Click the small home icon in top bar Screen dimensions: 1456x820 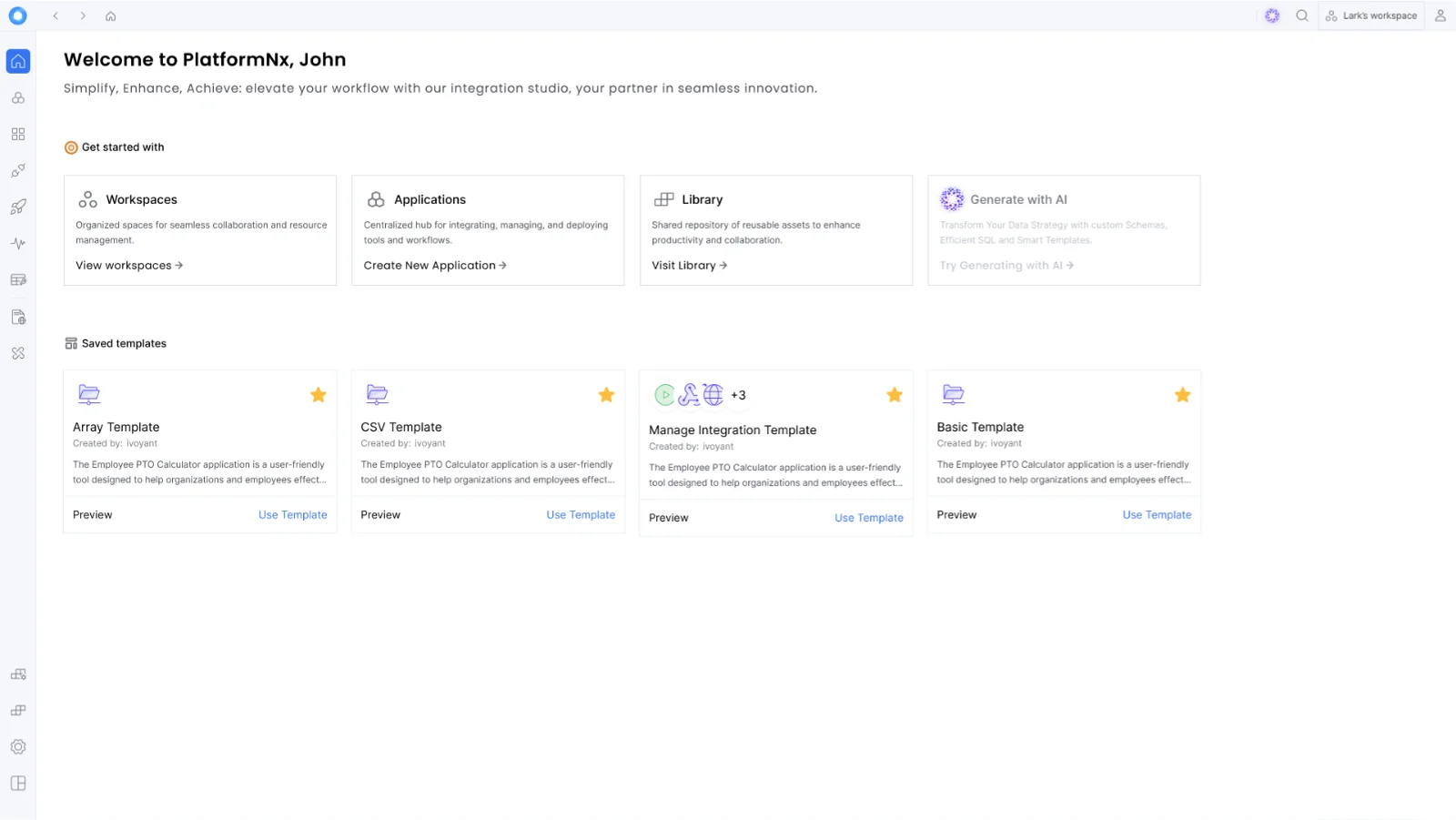click(x=111, y=15)
